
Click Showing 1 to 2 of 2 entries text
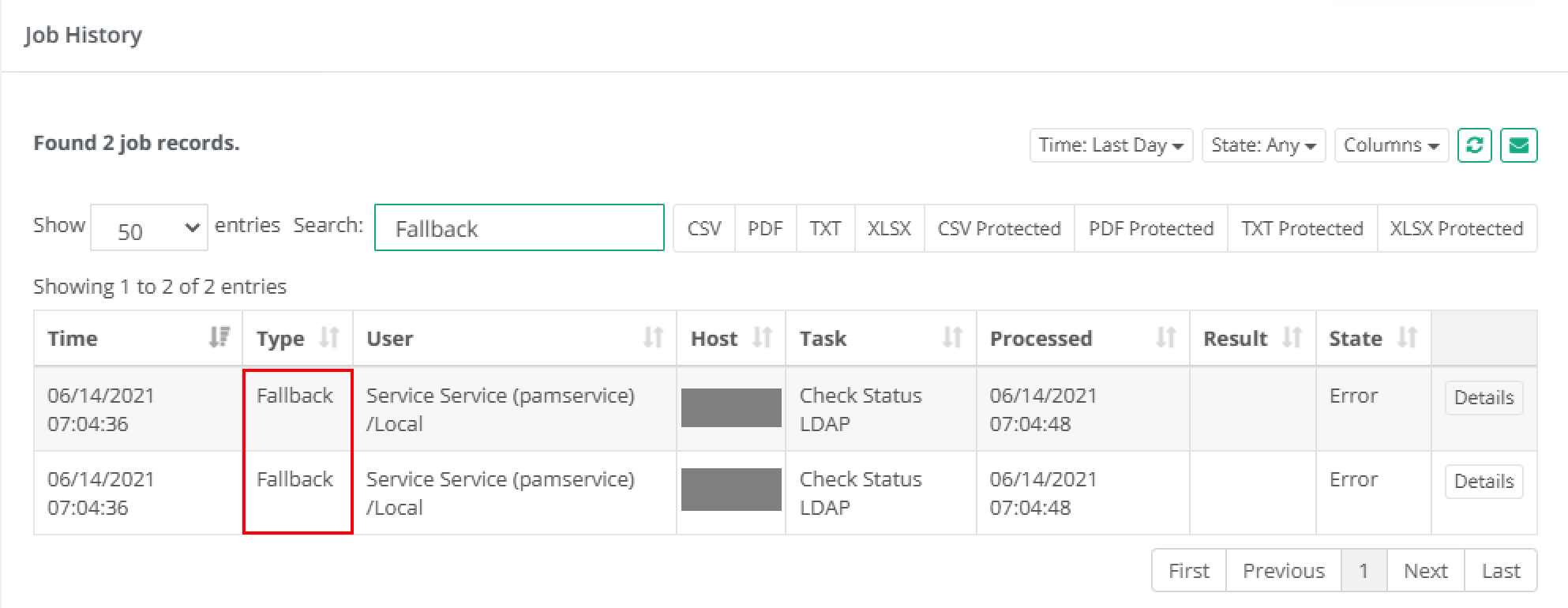click(x=159, y=287)
